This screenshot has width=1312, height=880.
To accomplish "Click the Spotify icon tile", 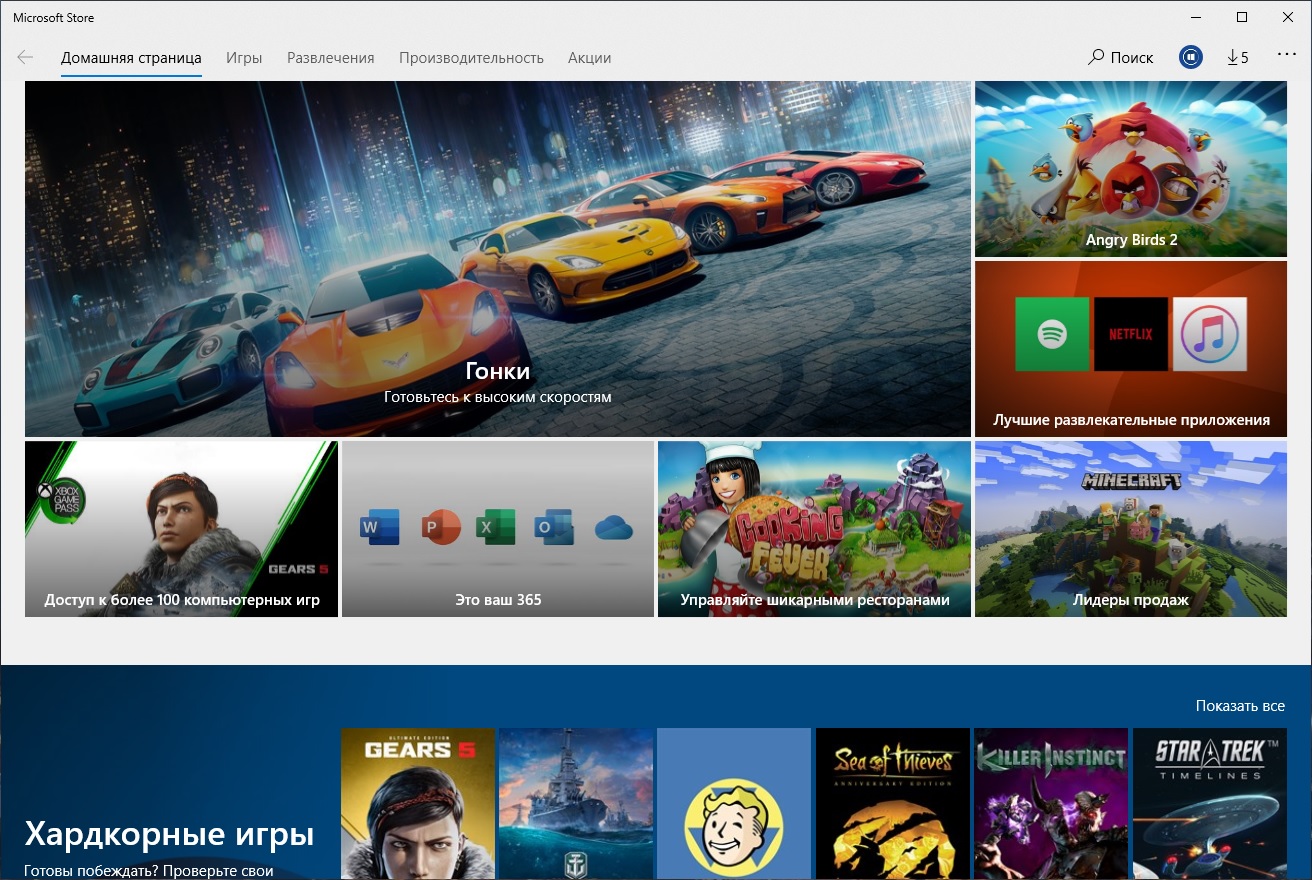I will click(1052, 334).
